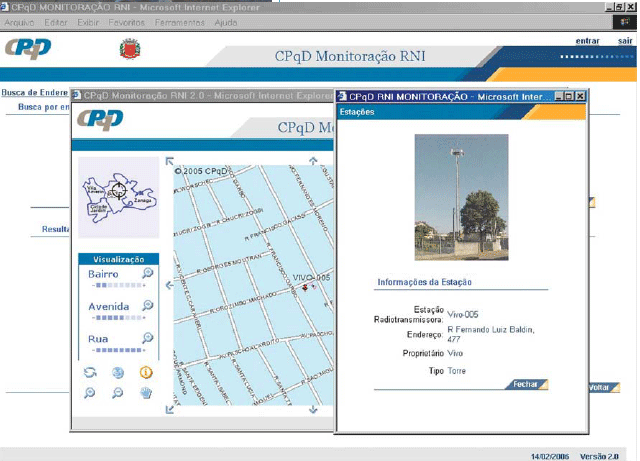Pan the map left with the left arrow
This screenshot has width=640, height=461.
(x=169, y=285)
